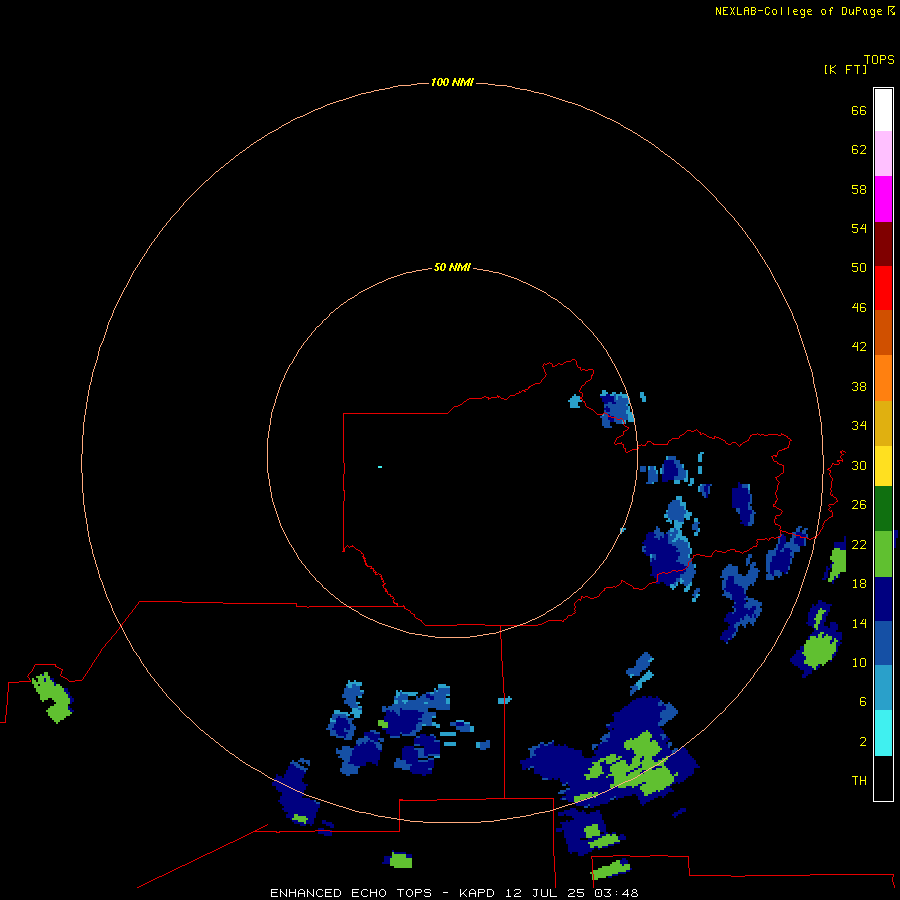Click the light pink legend swatch
The image size is (900, 900).
(x=883, y=154)
